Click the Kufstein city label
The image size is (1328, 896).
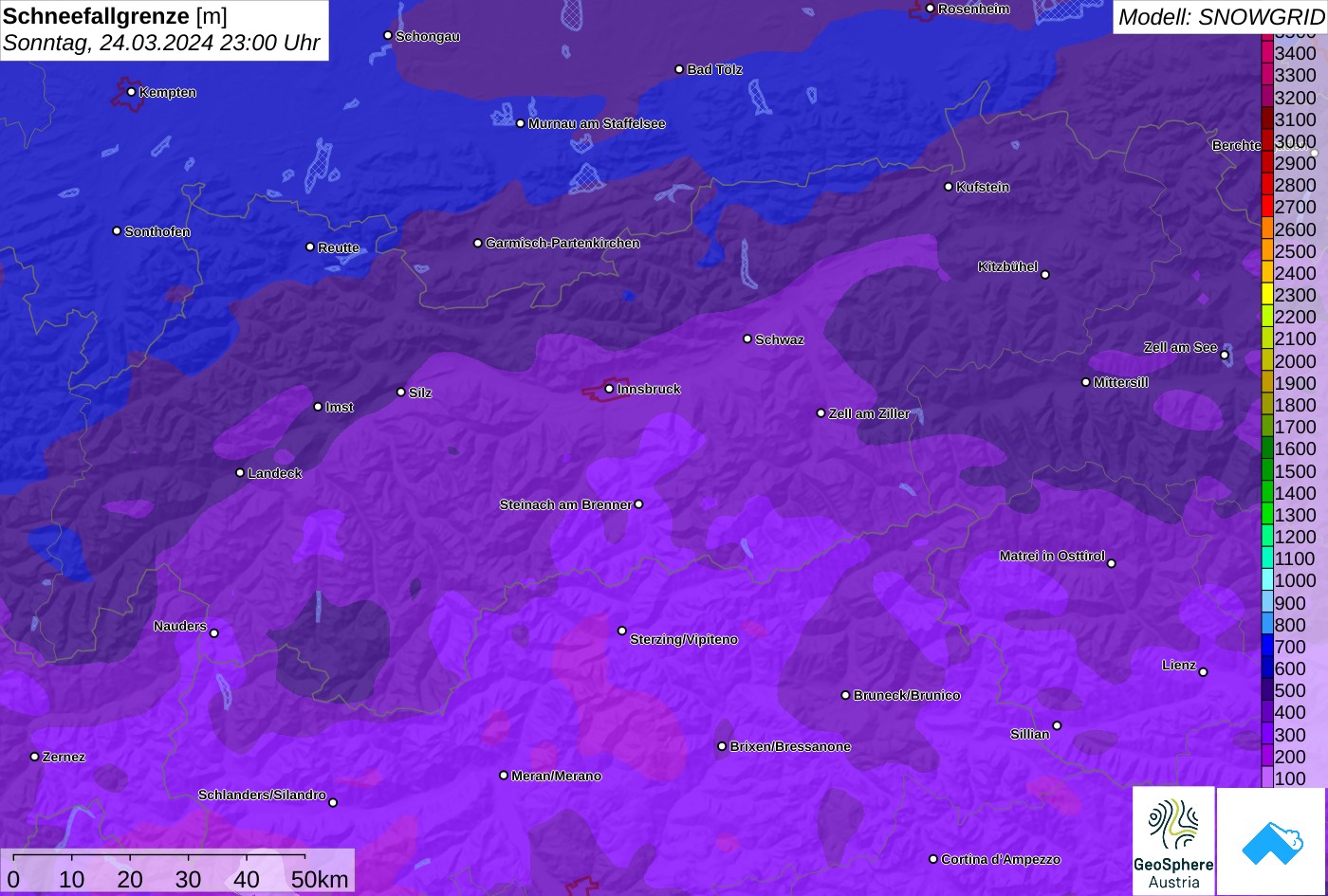[983, 187]
